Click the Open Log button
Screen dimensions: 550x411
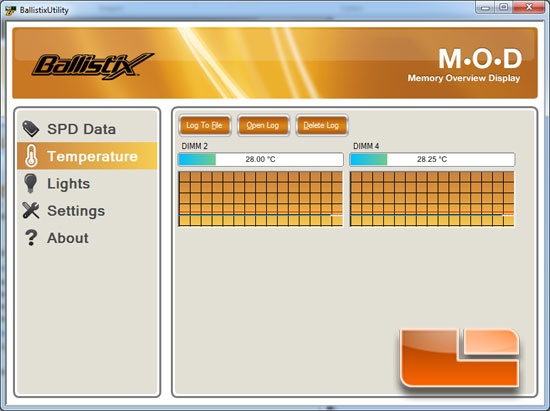[x=263, y=125]
